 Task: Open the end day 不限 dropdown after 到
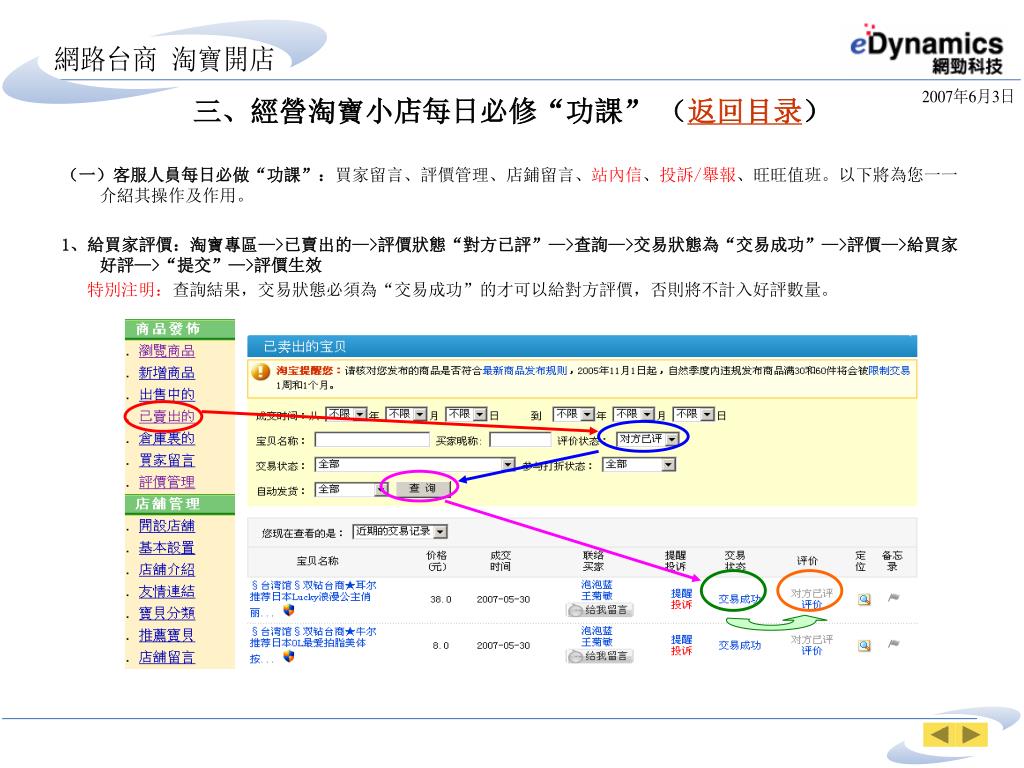click(694, 414)
